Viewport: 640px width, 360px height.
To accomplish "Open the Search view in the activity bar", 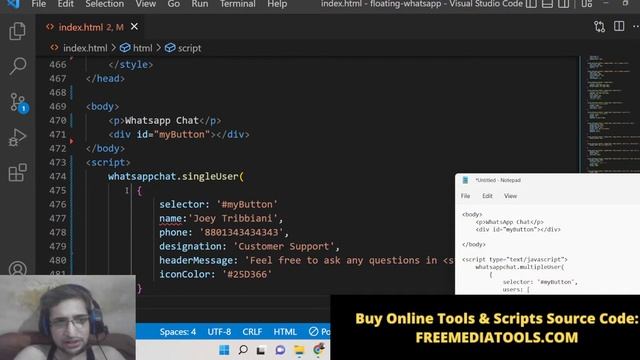I will click(x=17, y=66).
